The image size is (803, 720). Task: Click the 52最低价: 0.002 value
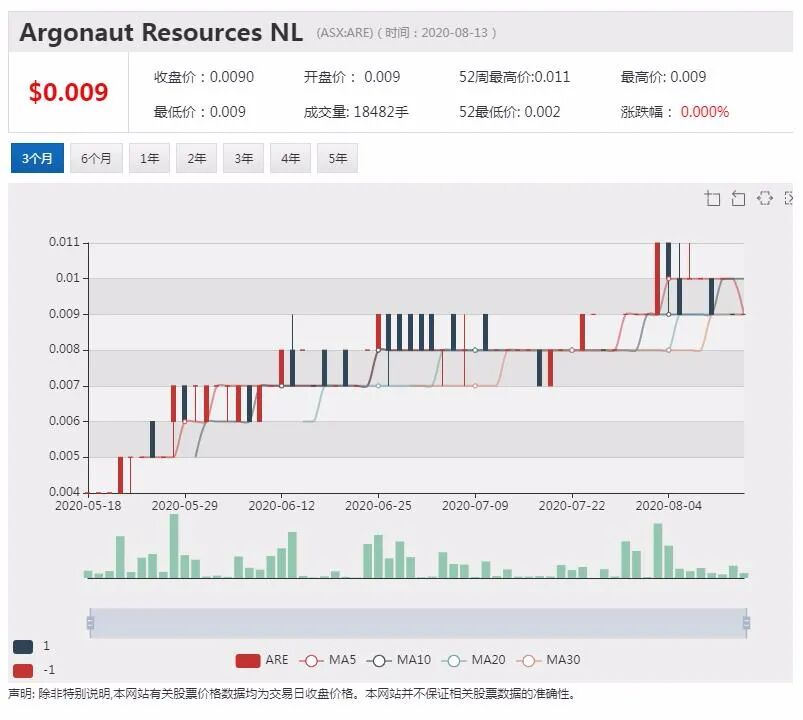510,112
